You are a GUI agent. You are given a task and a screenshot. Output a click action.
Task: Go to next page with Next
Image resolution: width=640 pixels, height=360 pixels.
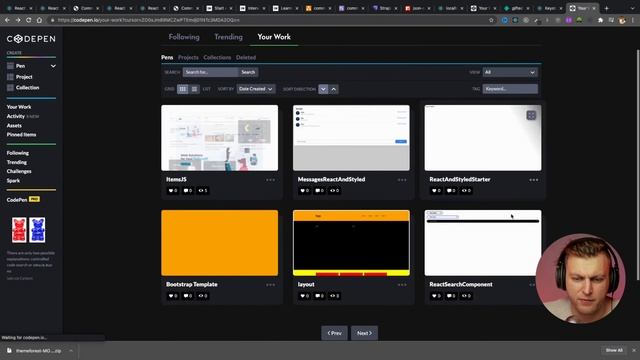pos(364,333)
